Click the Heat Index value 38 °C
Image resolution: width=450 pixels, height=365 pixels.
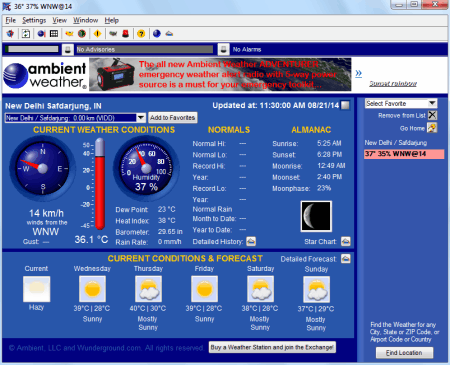point(167,220)
